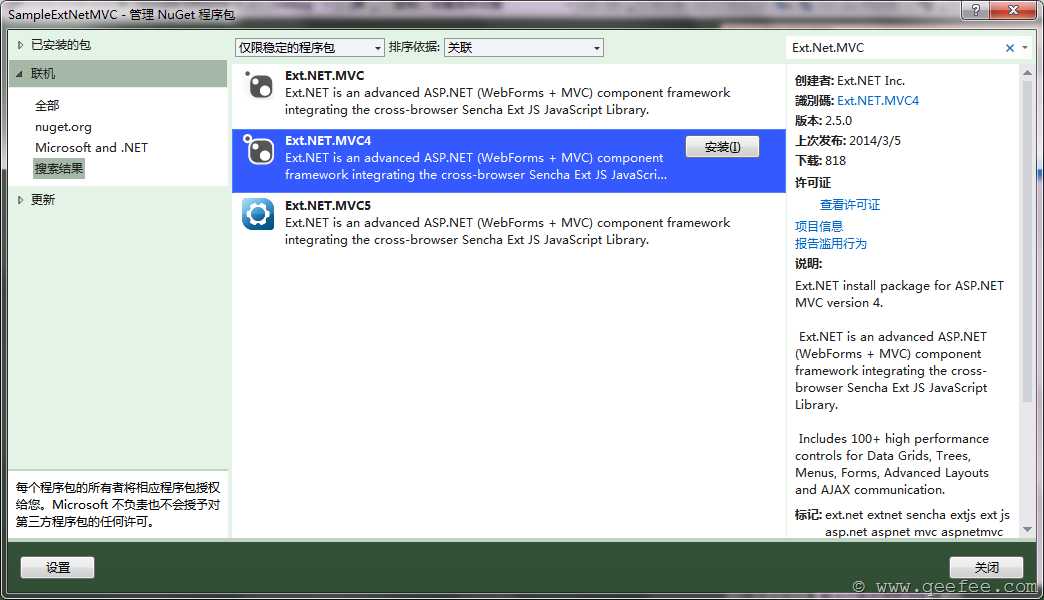Click the 设置 settings button

(x=57, y=567)
